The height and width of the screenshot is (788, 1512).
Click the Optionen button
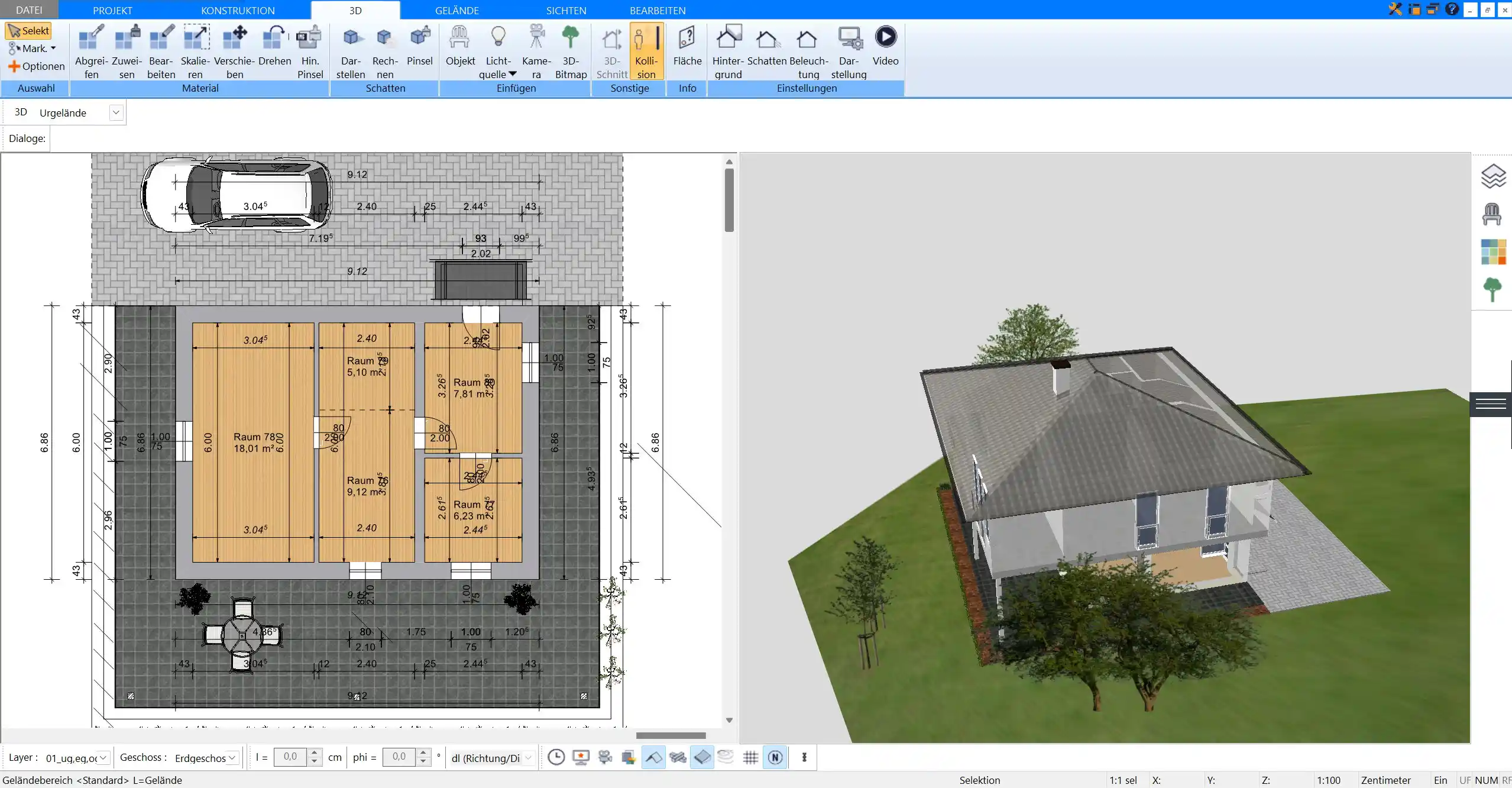[x=36, y=66]
